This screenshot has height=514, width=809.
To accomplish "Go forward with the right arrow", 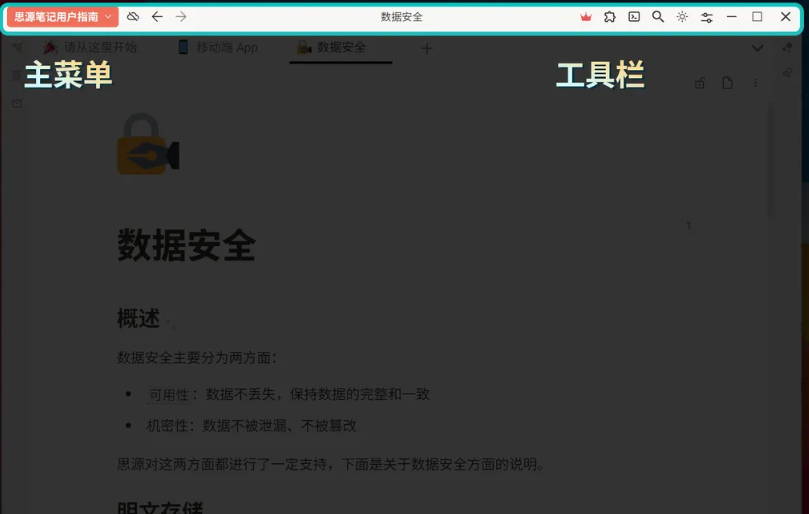I will 181,17.
